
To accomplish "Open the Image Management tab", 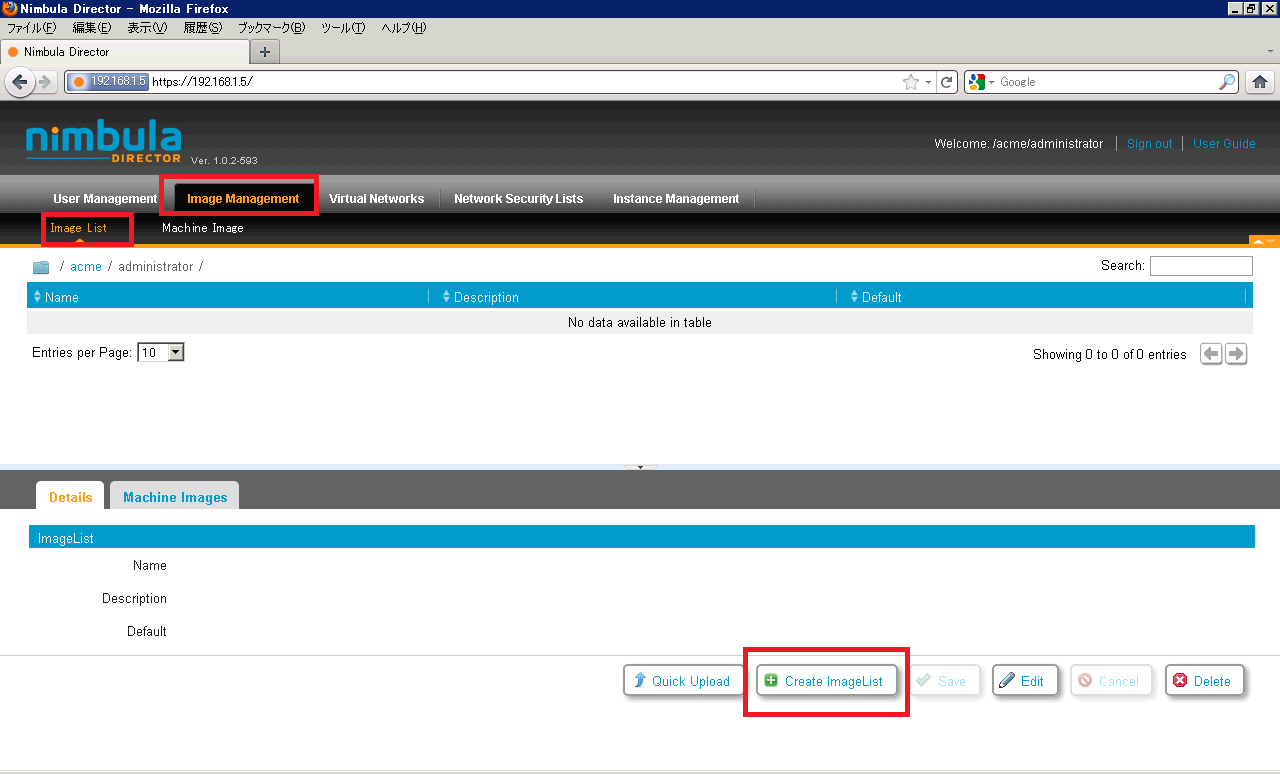I will click(243, 199).
